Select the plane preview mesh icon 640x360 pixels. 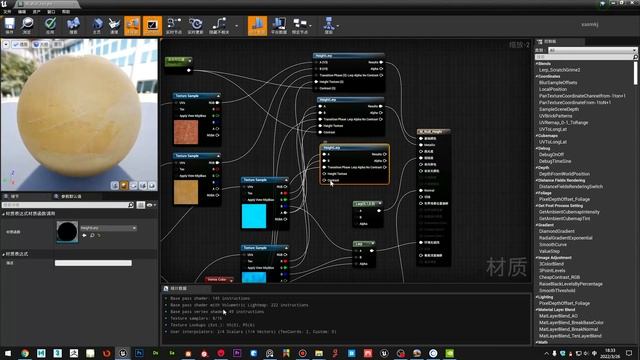133,186
